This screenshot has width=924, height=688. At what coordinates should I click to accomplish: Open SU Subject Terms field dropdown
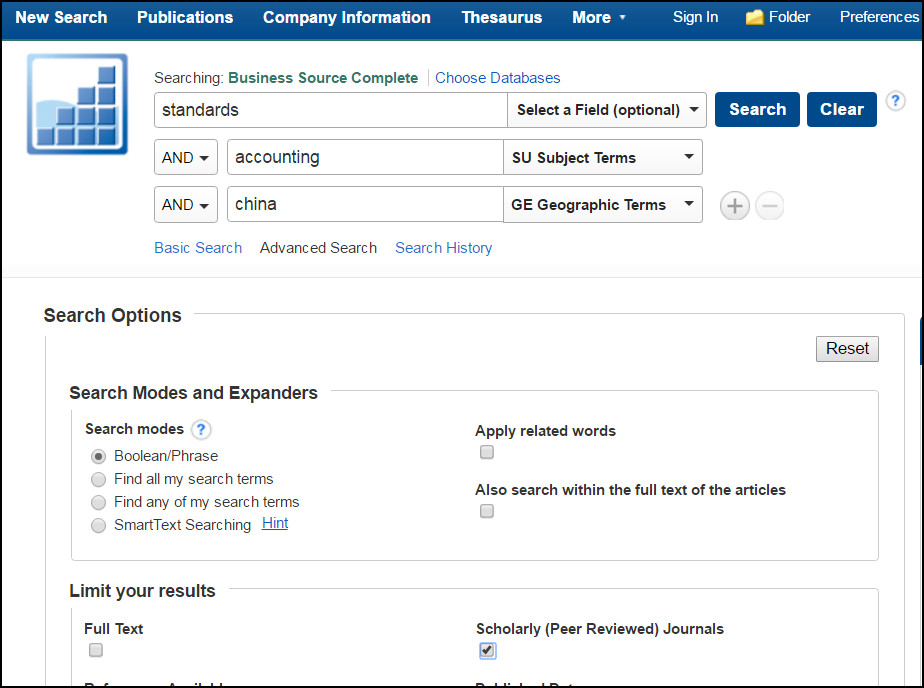pyautogui.click(x=603, y=157)
